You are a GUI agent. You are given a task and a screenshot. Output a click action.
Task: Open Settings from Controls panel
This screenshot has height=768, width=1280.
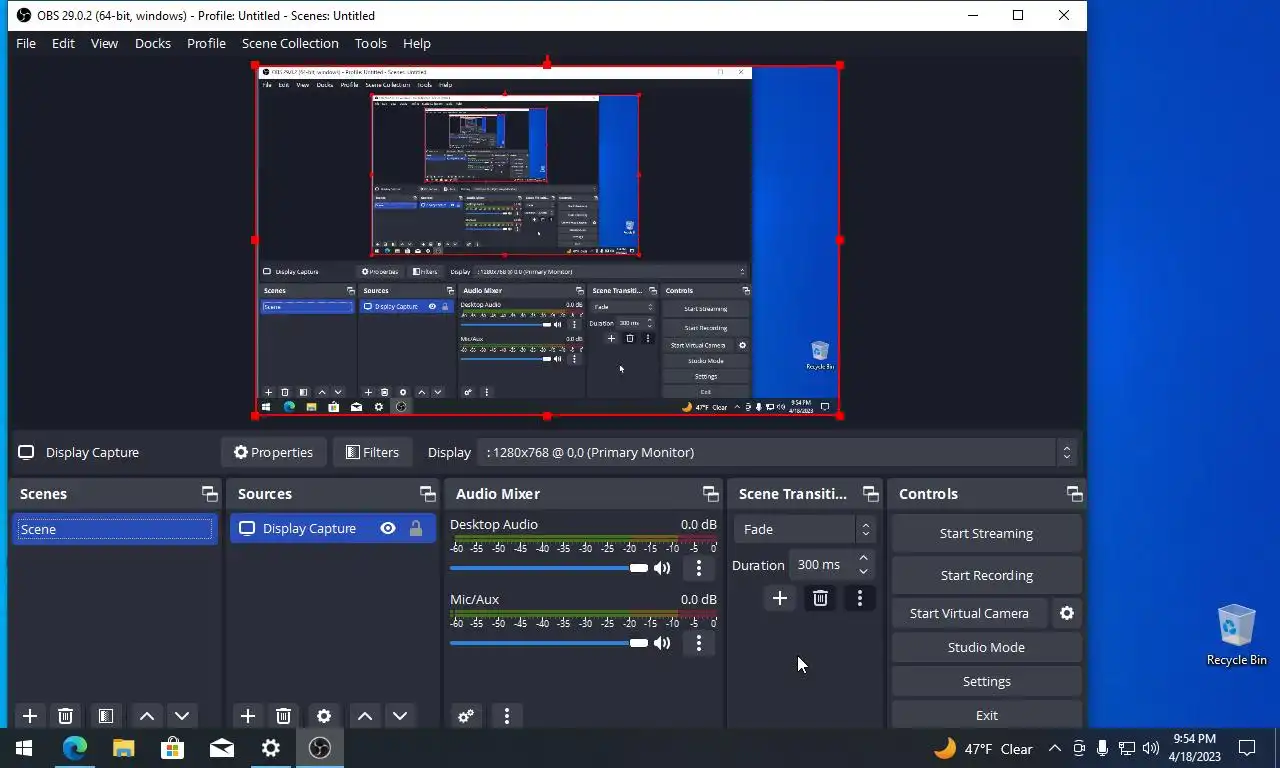[x=986, y=681]
